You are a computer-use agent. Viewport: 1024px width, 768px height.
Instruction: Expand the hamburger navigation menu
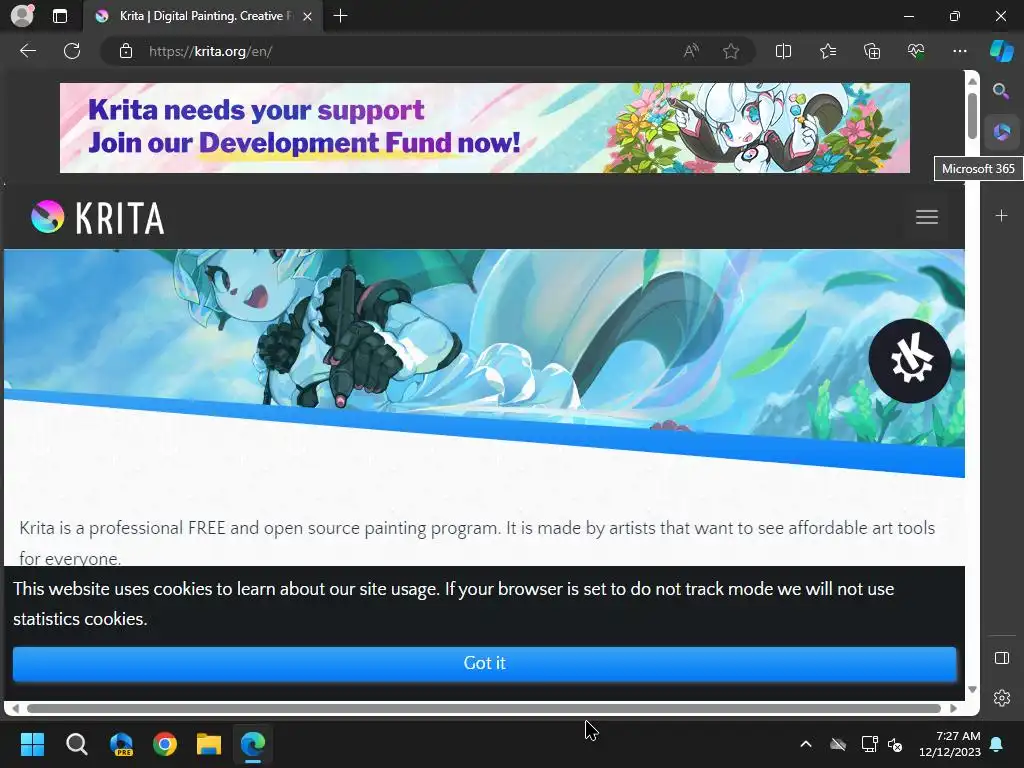927,217
